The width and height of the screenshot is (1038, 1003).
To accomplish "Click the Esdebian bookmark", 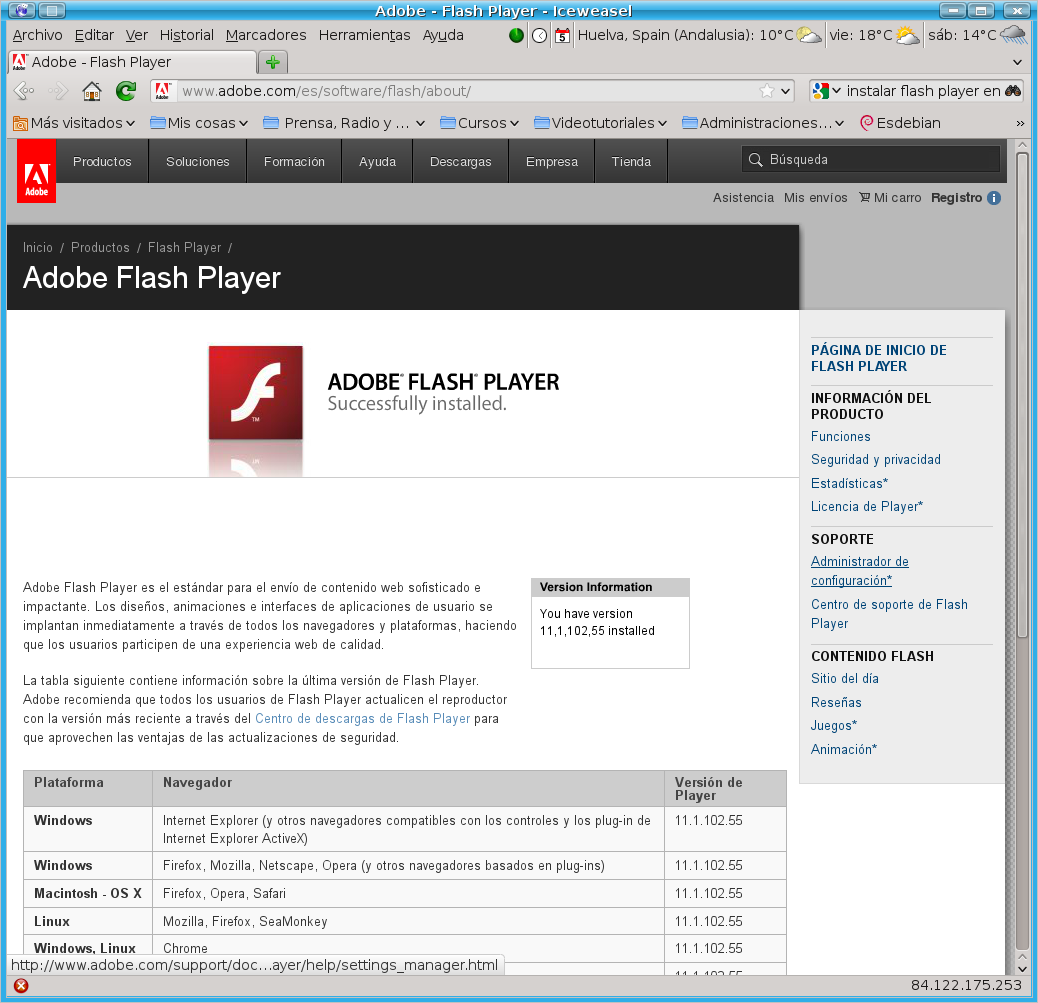I will [x=900, y=123].
